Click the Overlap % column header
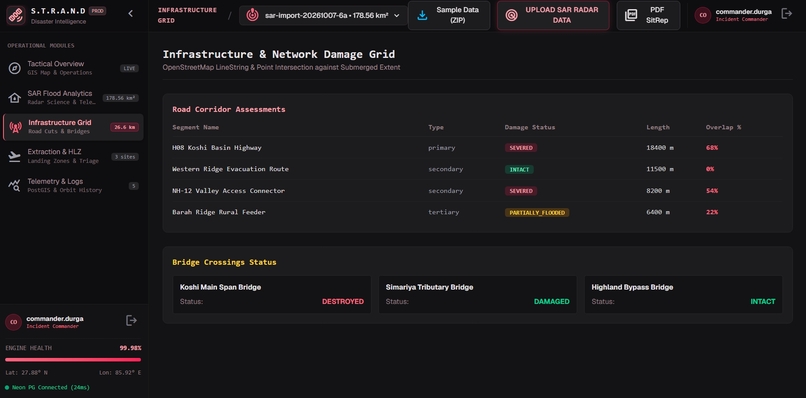The height and width of the screenshot is (398, 806). [x=723, y=127]
